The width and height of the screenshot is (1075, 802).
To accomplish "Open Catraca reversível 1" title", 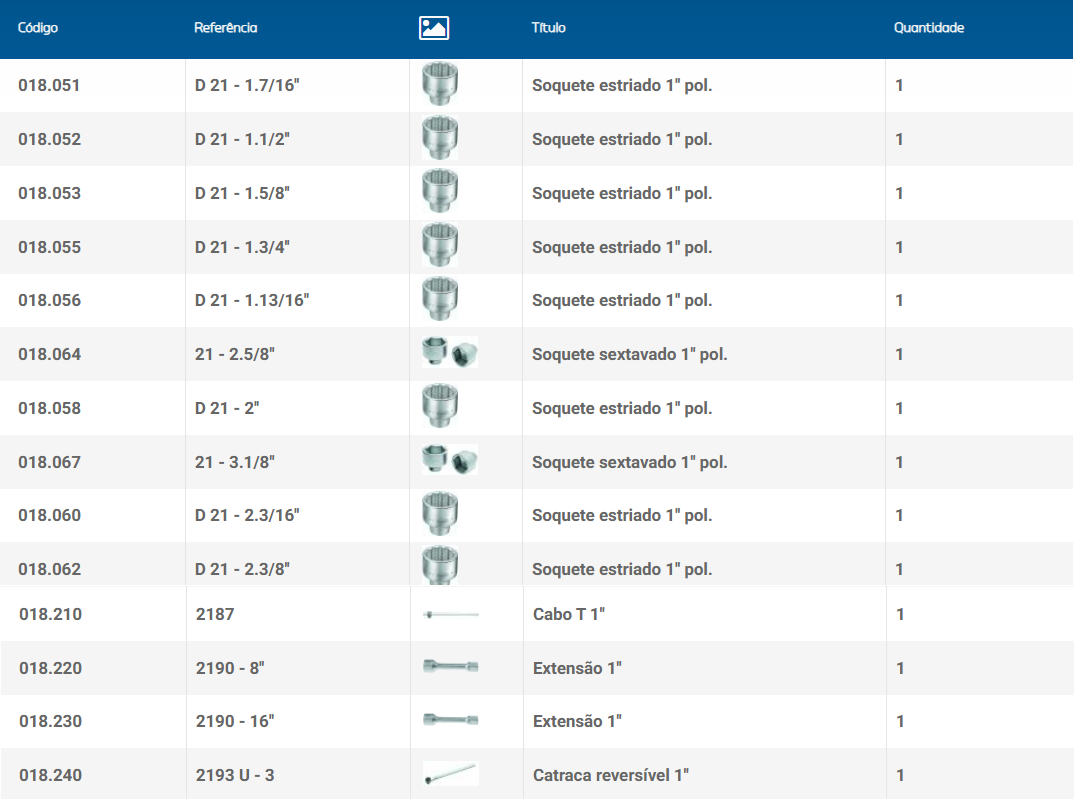I will coord(611,775).
